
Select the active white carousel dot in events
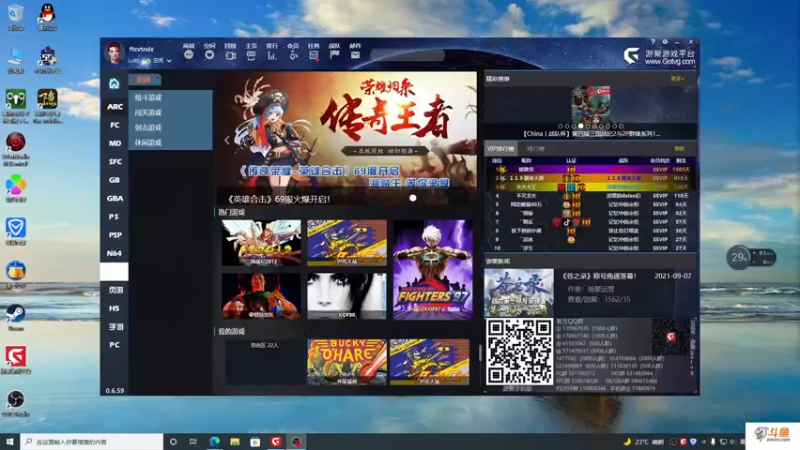click(581, 126)
